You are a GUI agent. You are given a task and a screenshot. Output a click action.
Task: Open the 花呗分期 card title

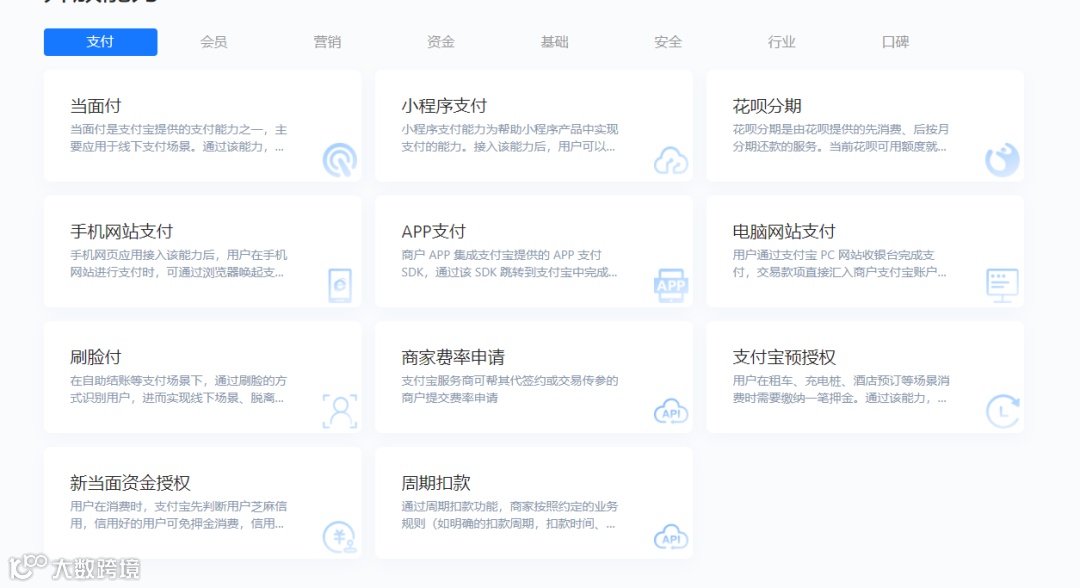tap(767, 106)
